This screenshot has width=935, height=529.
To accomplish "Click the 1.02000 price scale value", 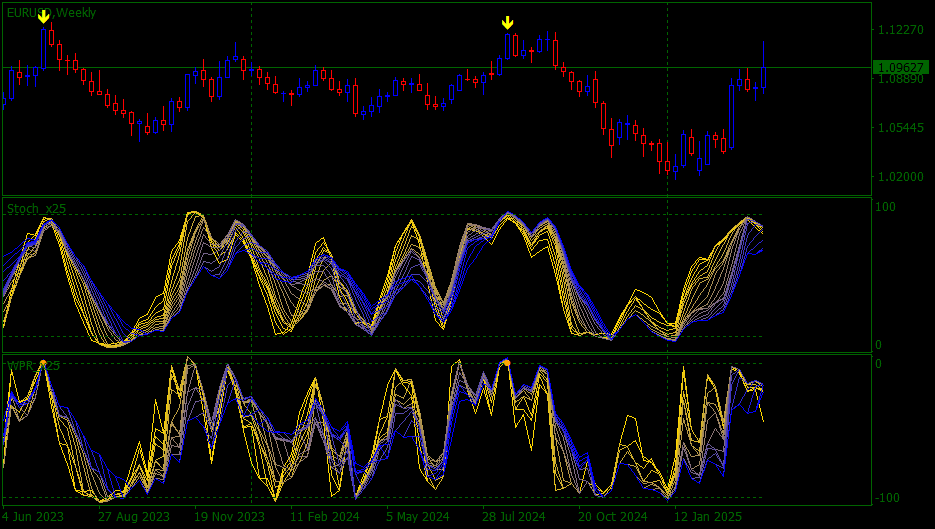I will pyautogui.click(x=900, y=177).
